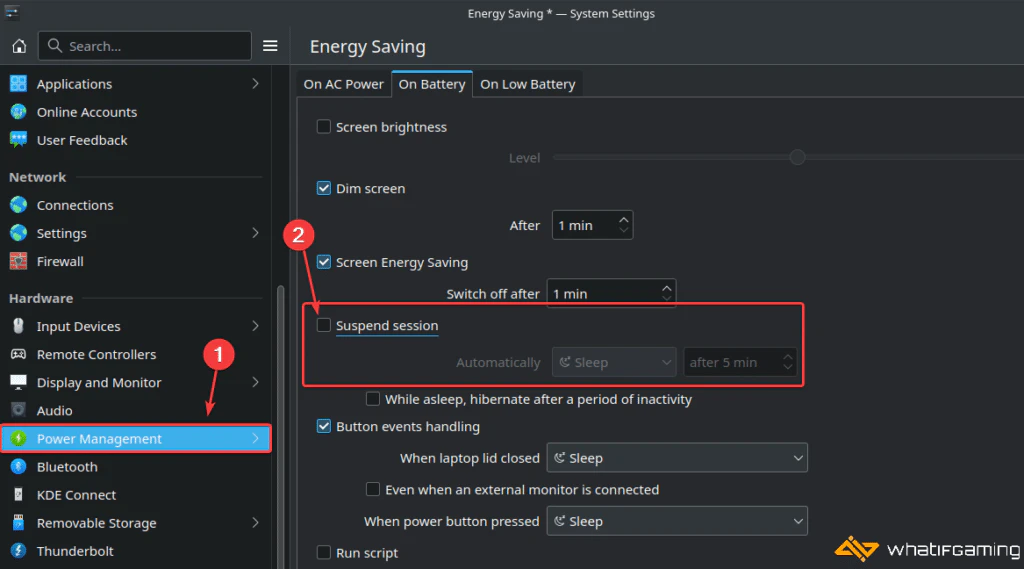Switch to the On AC Power tab
The width and height of the screenshot is (1024, 569).
click(344, 84)
